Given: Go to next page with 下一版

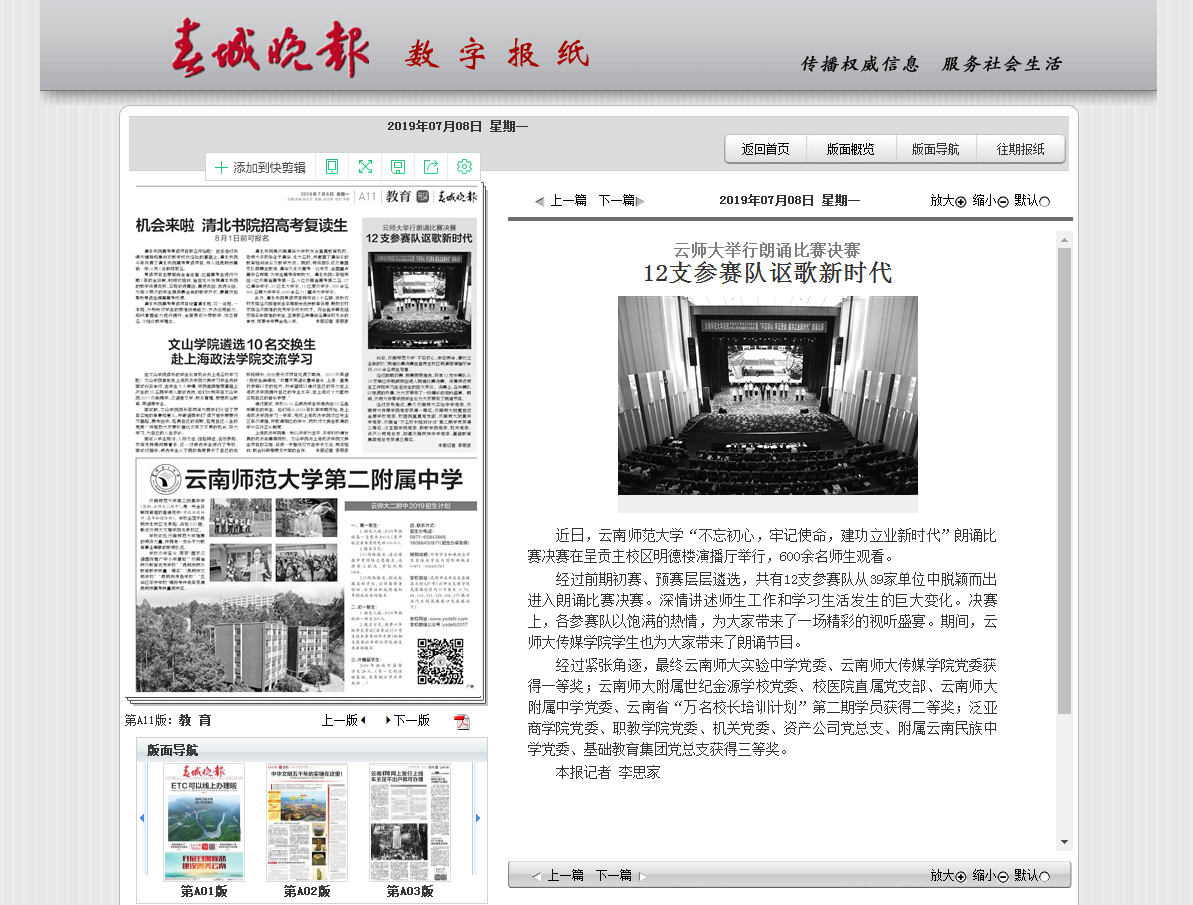Looking at the screenshot, I should [408, 720].
